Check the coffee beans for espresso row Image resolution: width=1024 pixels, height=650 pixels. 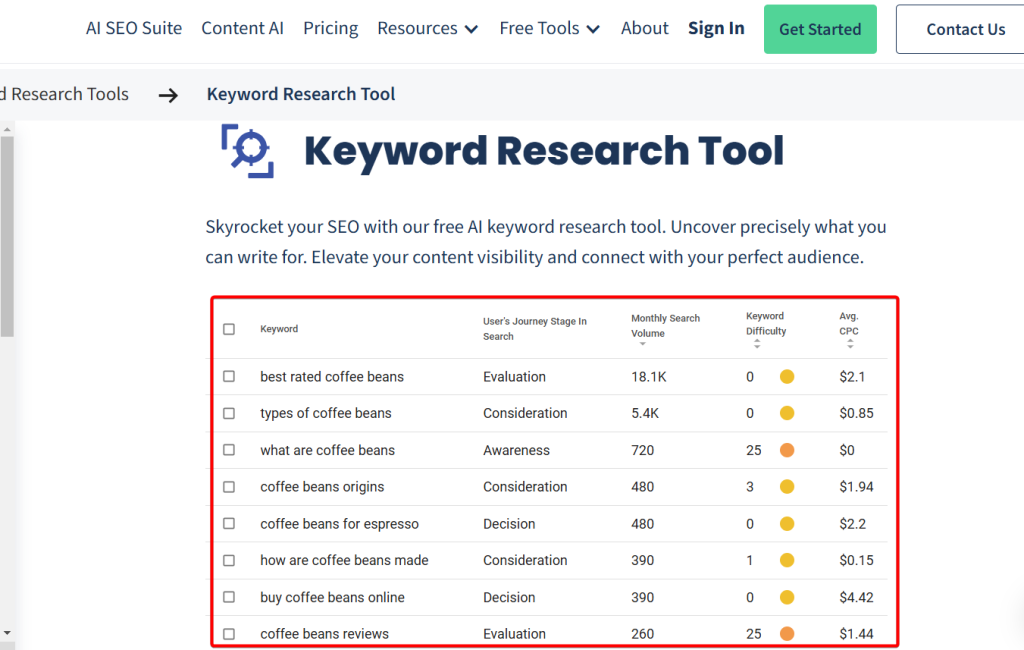coord(229,524)
